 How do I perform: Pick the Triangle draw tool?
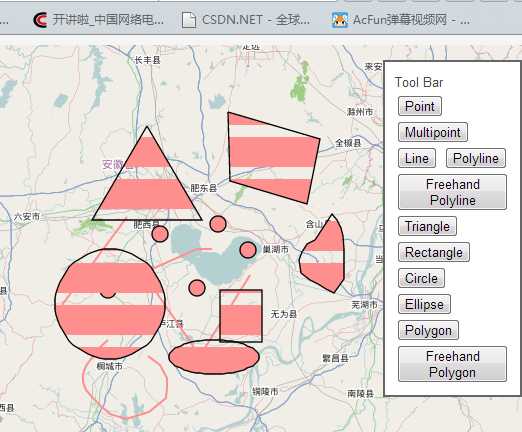pos(427,226)
